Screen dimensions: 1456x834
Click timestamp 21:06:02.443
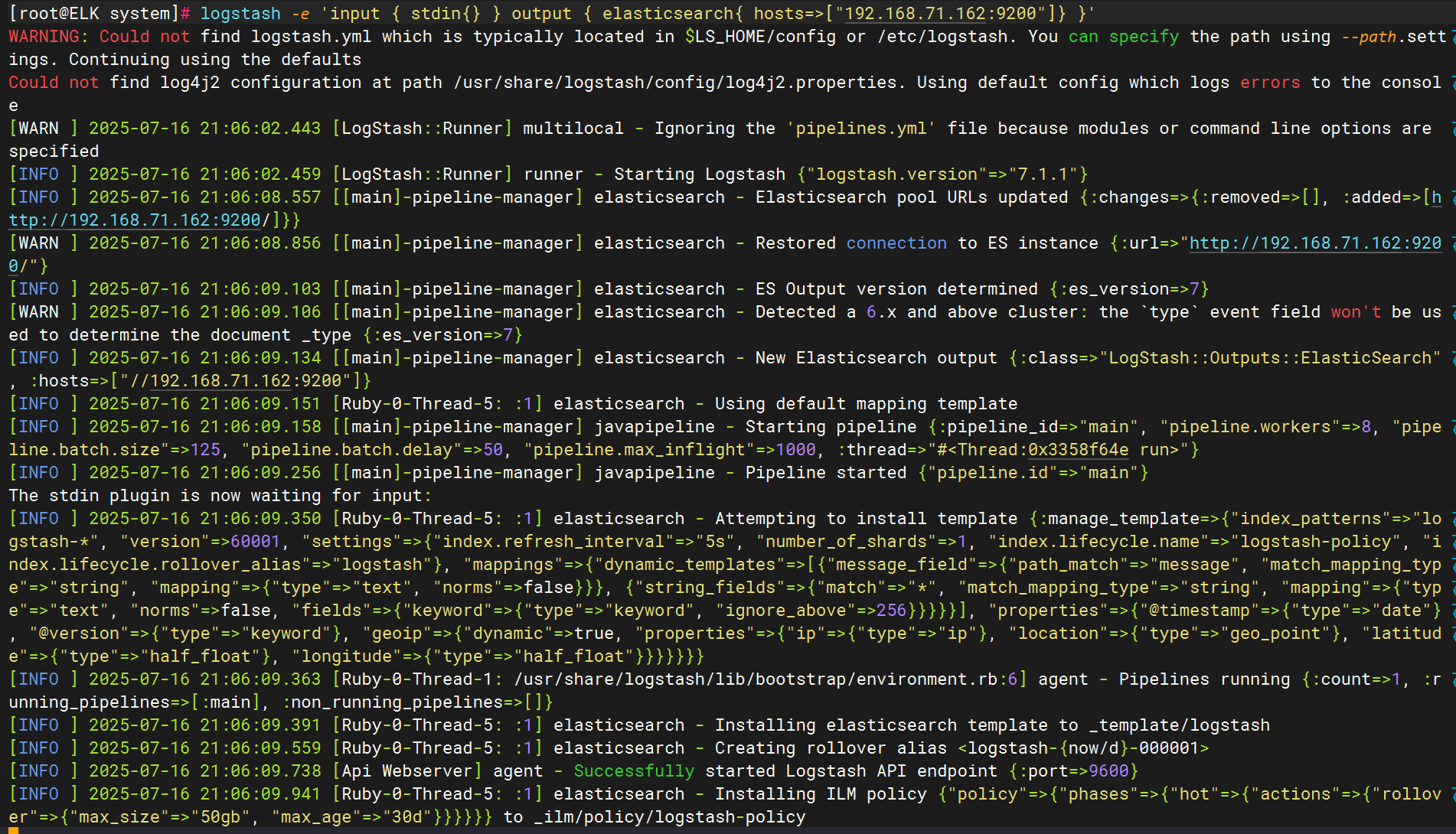[260, 129]
